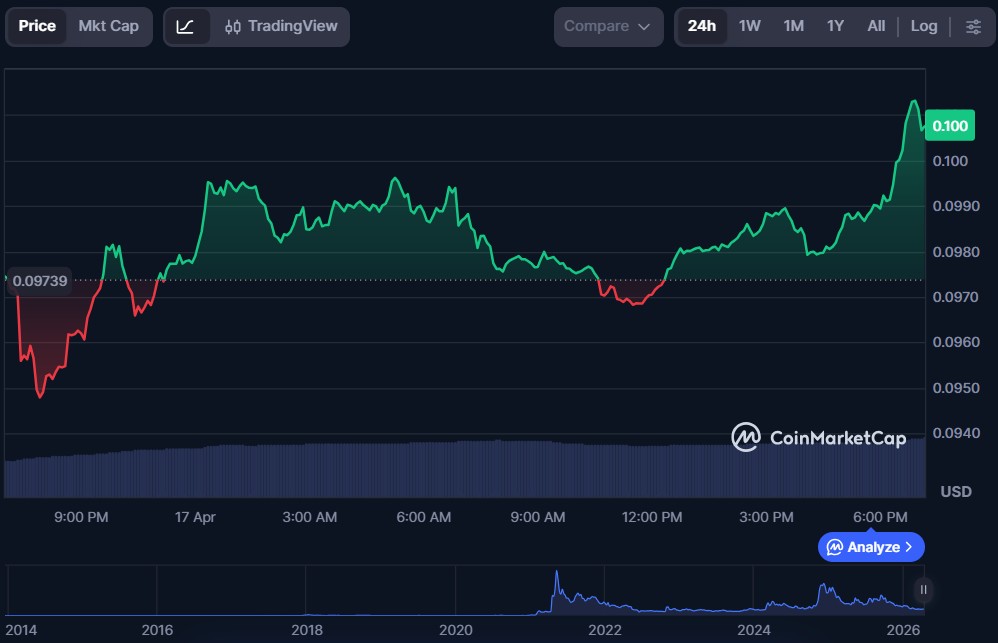Click the Compare dropdown chevron arrow
This screenshot has width=998, height=643.
pos(643,27)
